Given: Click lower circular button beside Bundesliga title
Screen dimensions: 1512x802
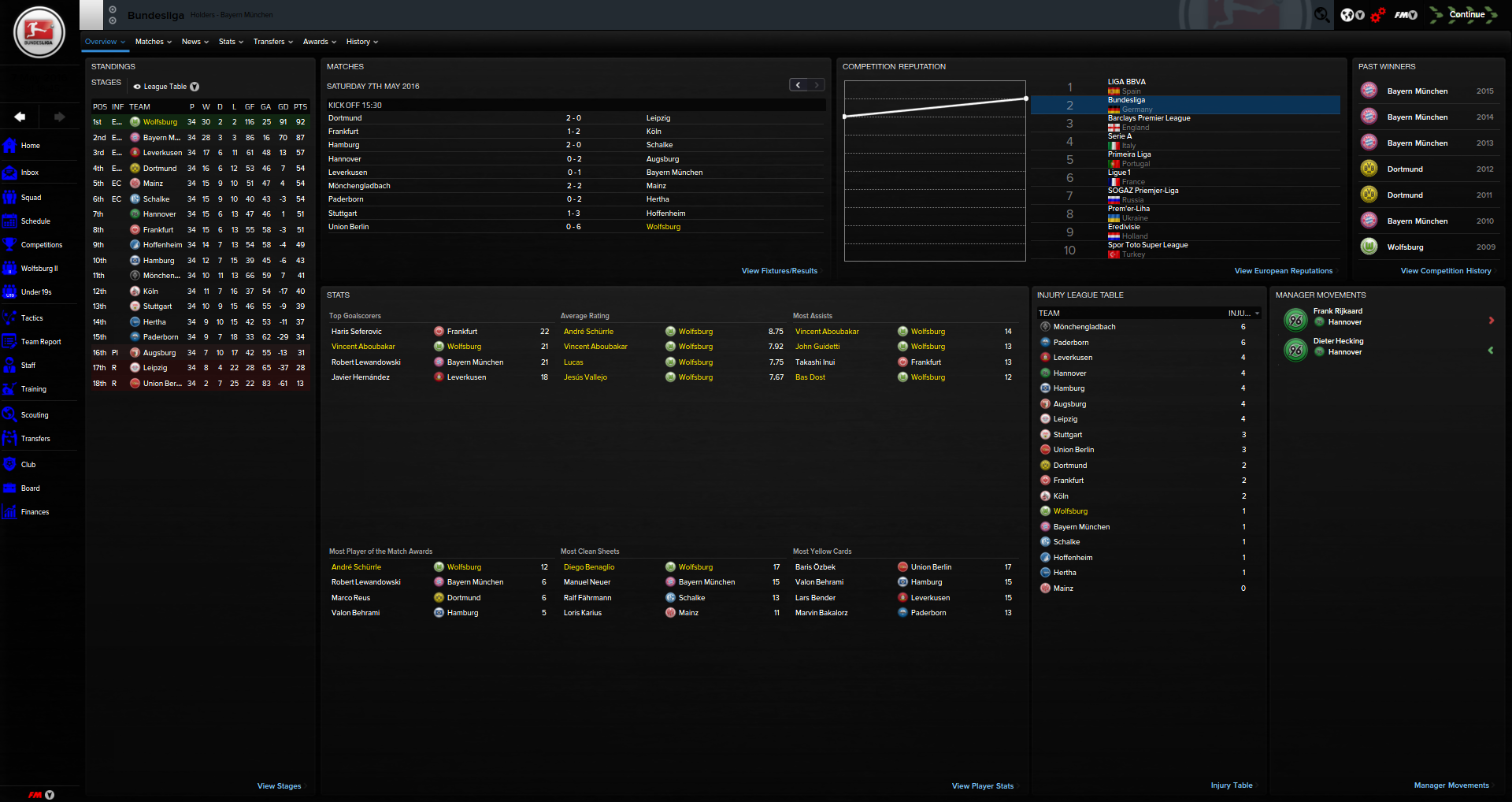Looking at the screenshot, I should 113,20.
